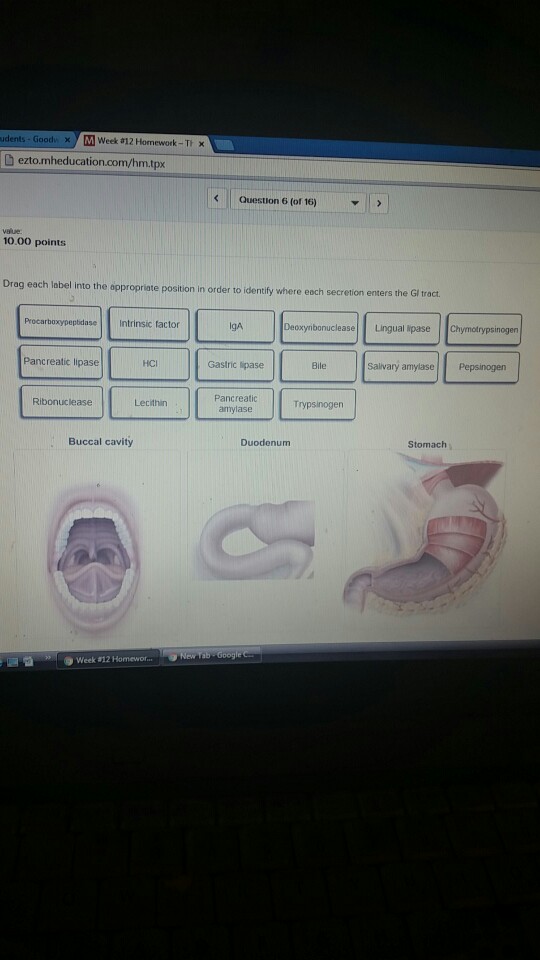Go to the next question arrow

(379, 203)
